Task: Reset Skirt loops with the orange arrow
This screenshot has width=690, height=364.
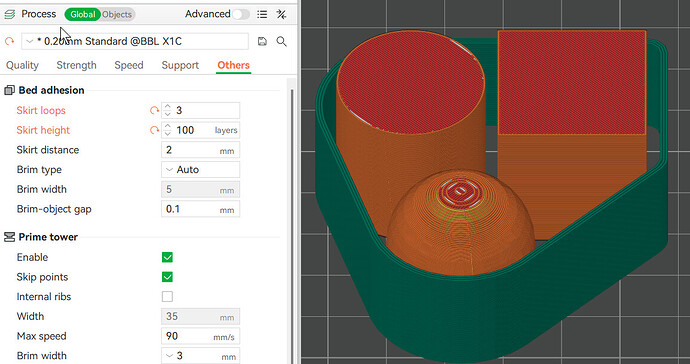Action: coord(154,110)
